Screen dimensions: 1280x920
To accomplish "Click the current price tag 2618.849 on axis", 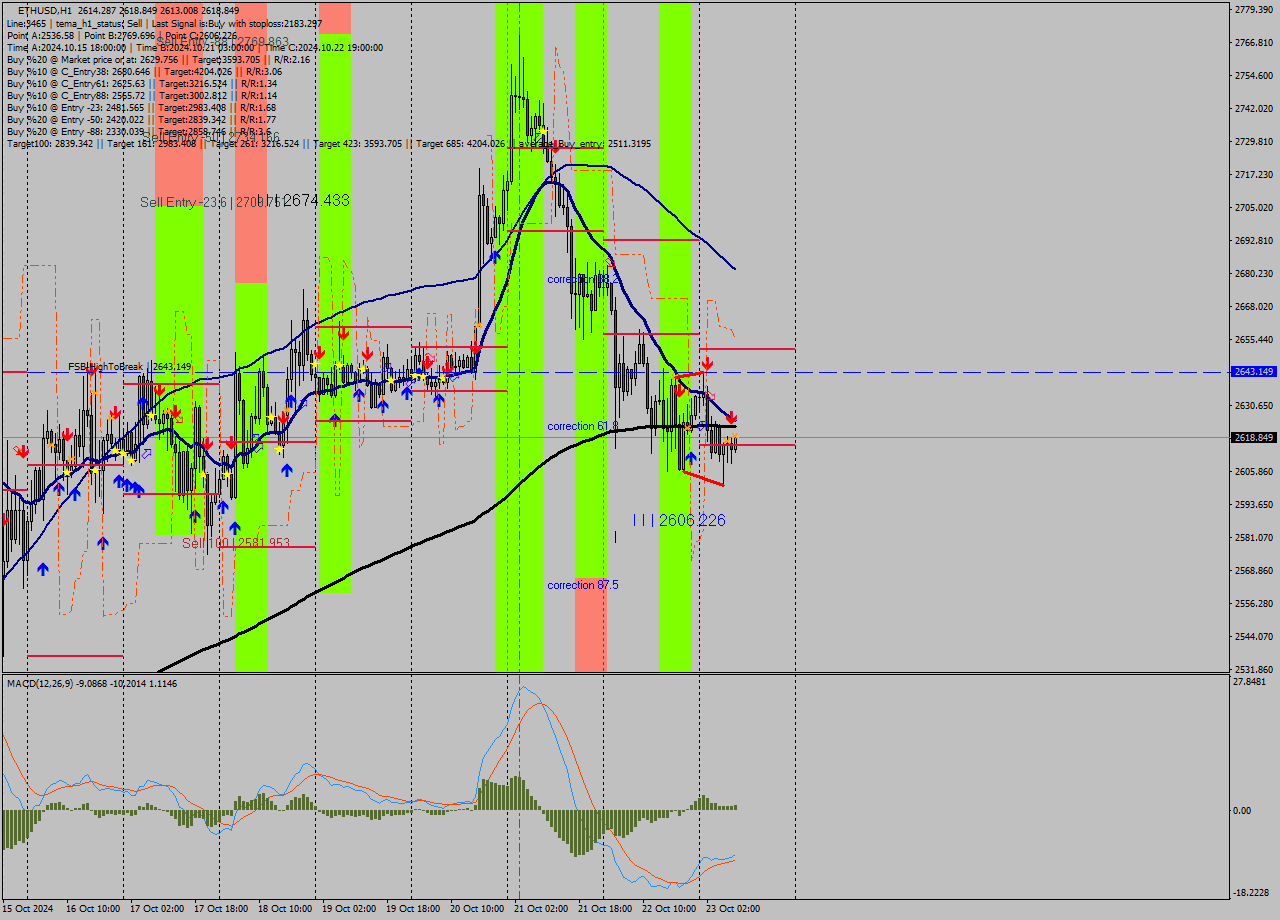I will pos(1254,438).
